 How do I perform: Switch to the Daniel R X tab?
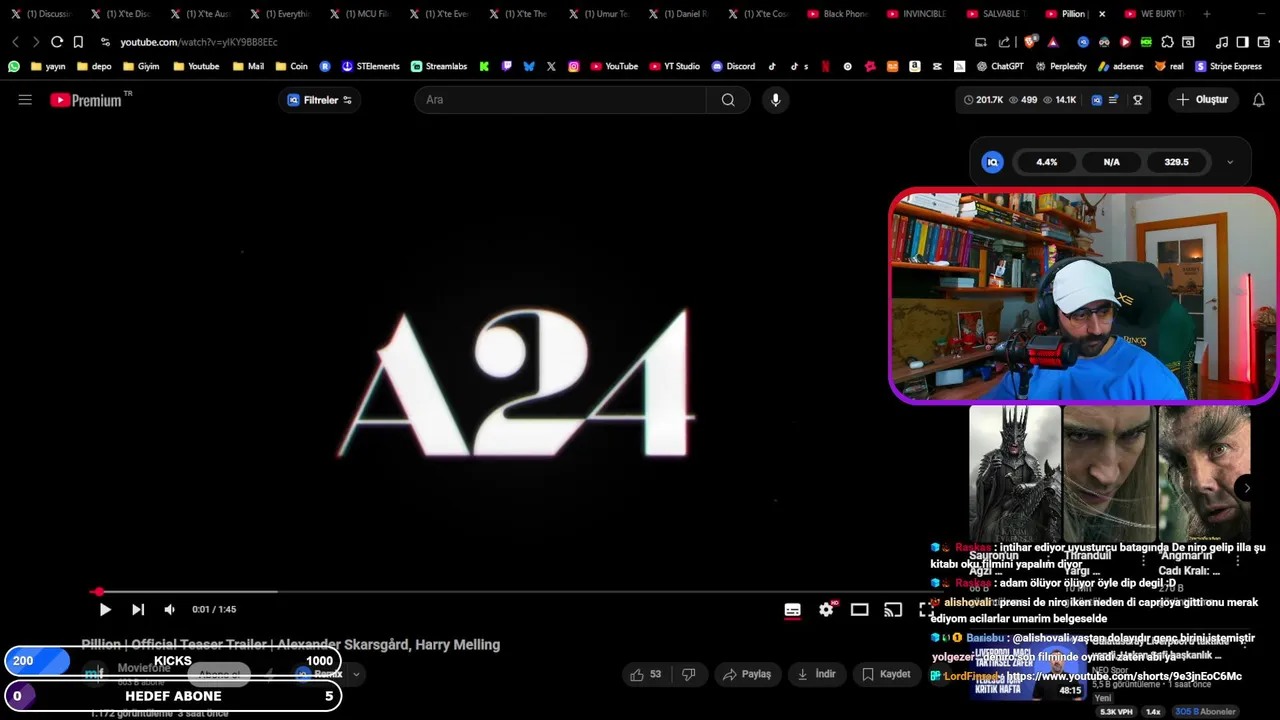point(678,14)
